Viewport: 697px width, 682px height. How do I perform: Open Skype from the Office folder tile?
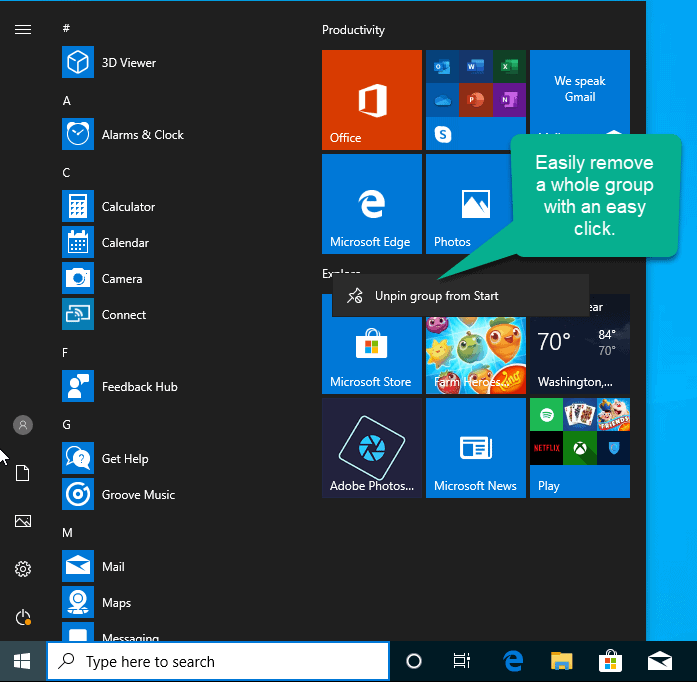[x=443, y=133]
